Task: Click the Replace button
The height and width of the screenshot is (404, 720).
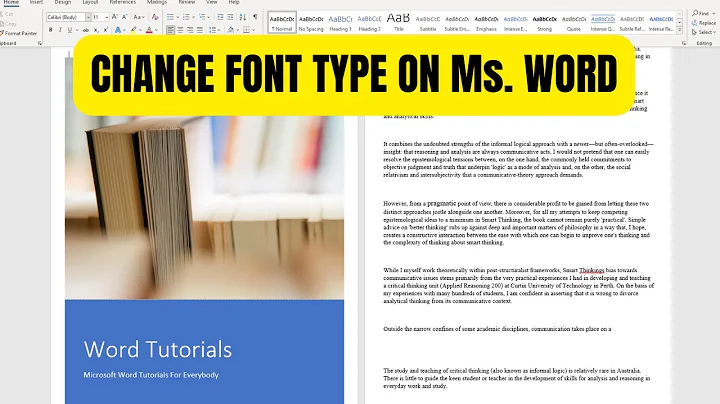Action: 703,23
